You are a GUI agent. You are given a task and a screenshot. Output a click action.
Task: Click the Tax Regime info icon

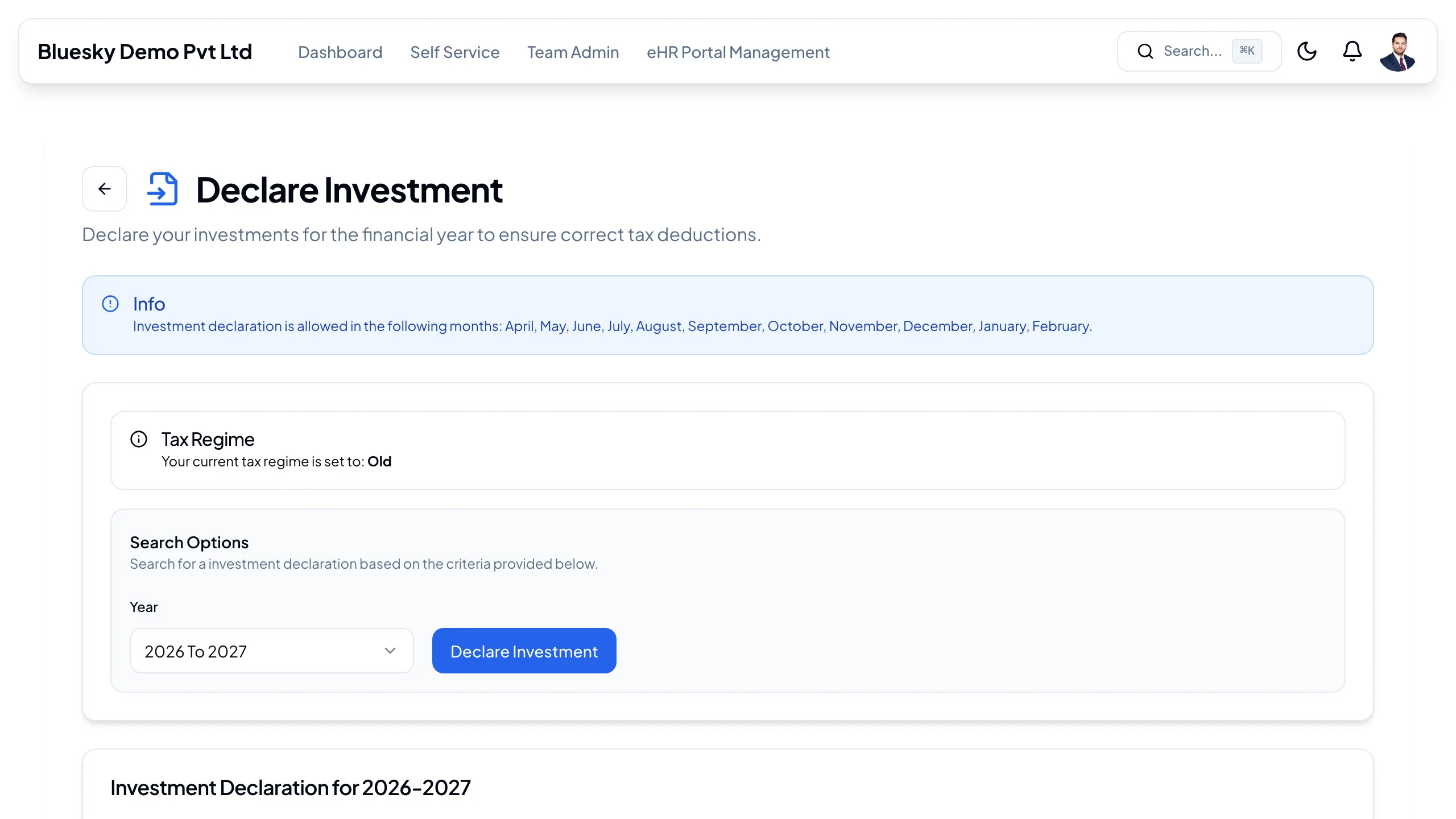coord(139,439)
